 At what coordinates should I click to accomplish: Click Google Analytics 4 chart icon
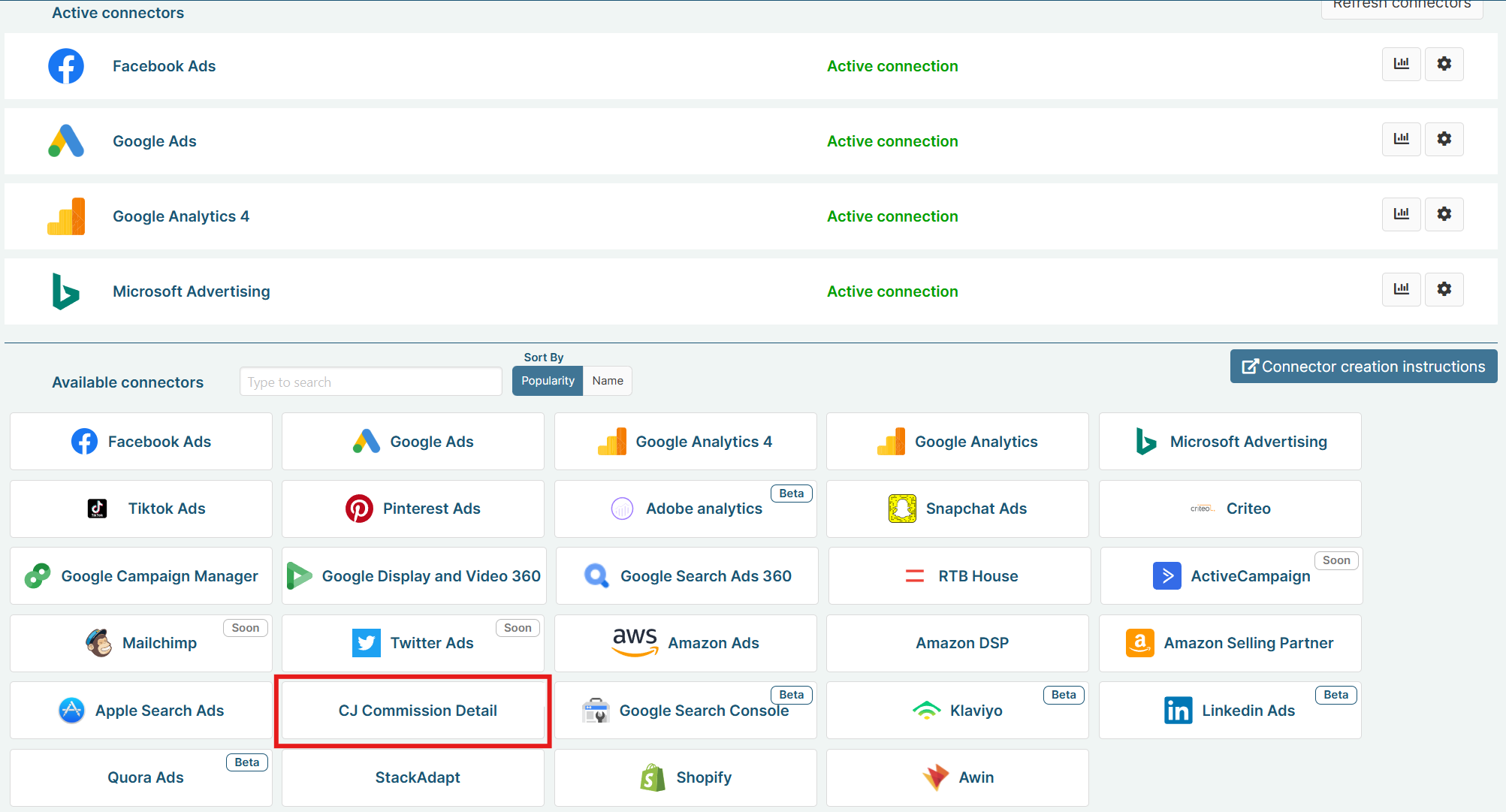coord(1401,214)
